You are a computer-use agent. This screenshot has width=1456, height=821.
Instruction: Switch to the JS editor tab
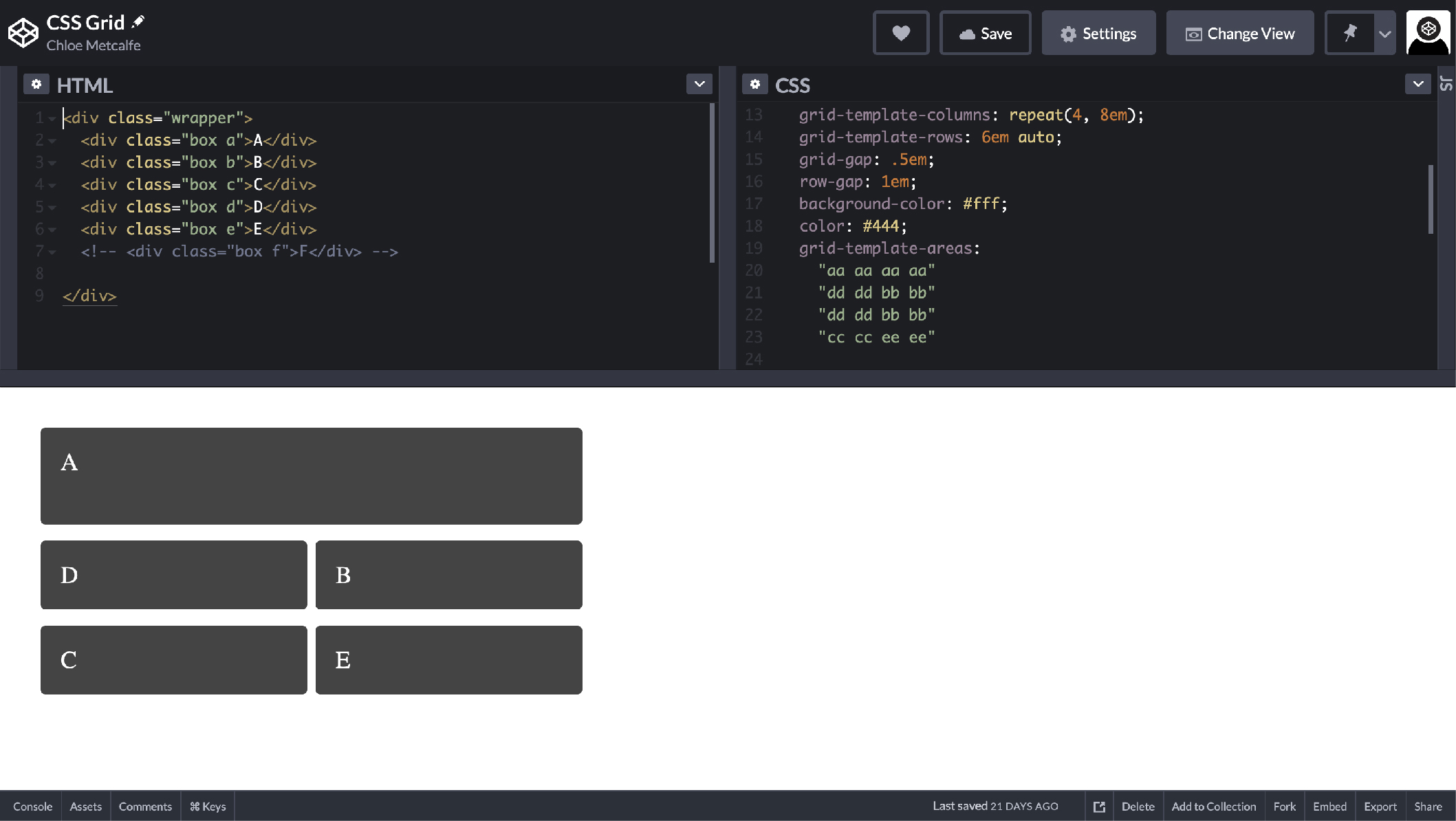coord(1446,84)
